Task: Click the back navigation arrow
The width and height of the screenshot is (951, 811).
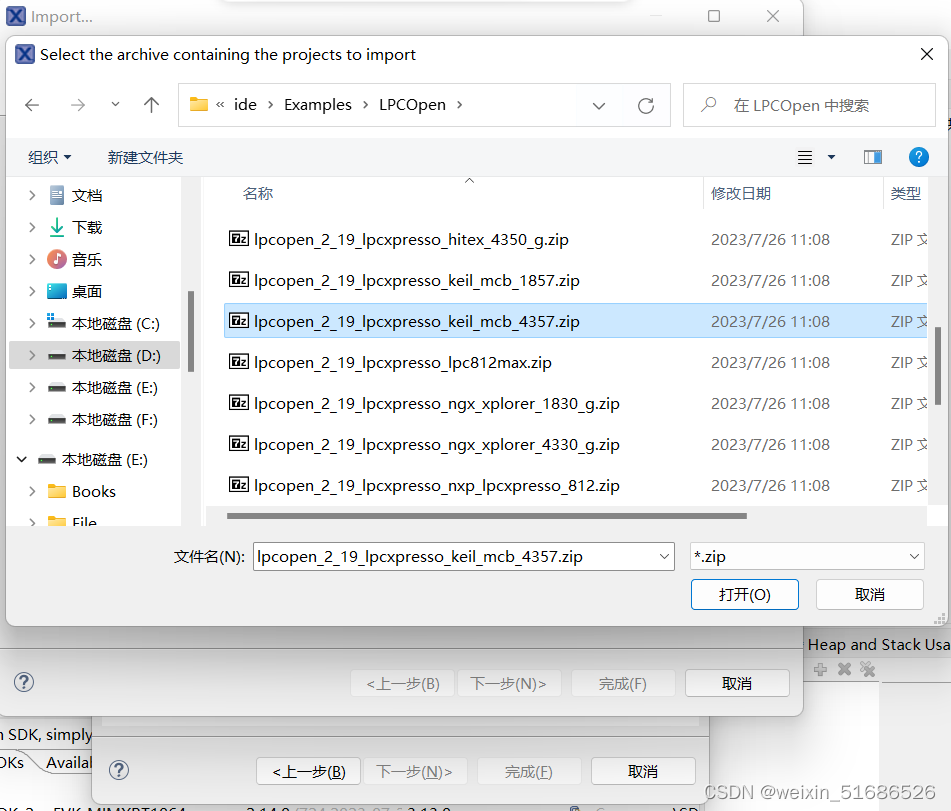Action: tap(31, 104)
